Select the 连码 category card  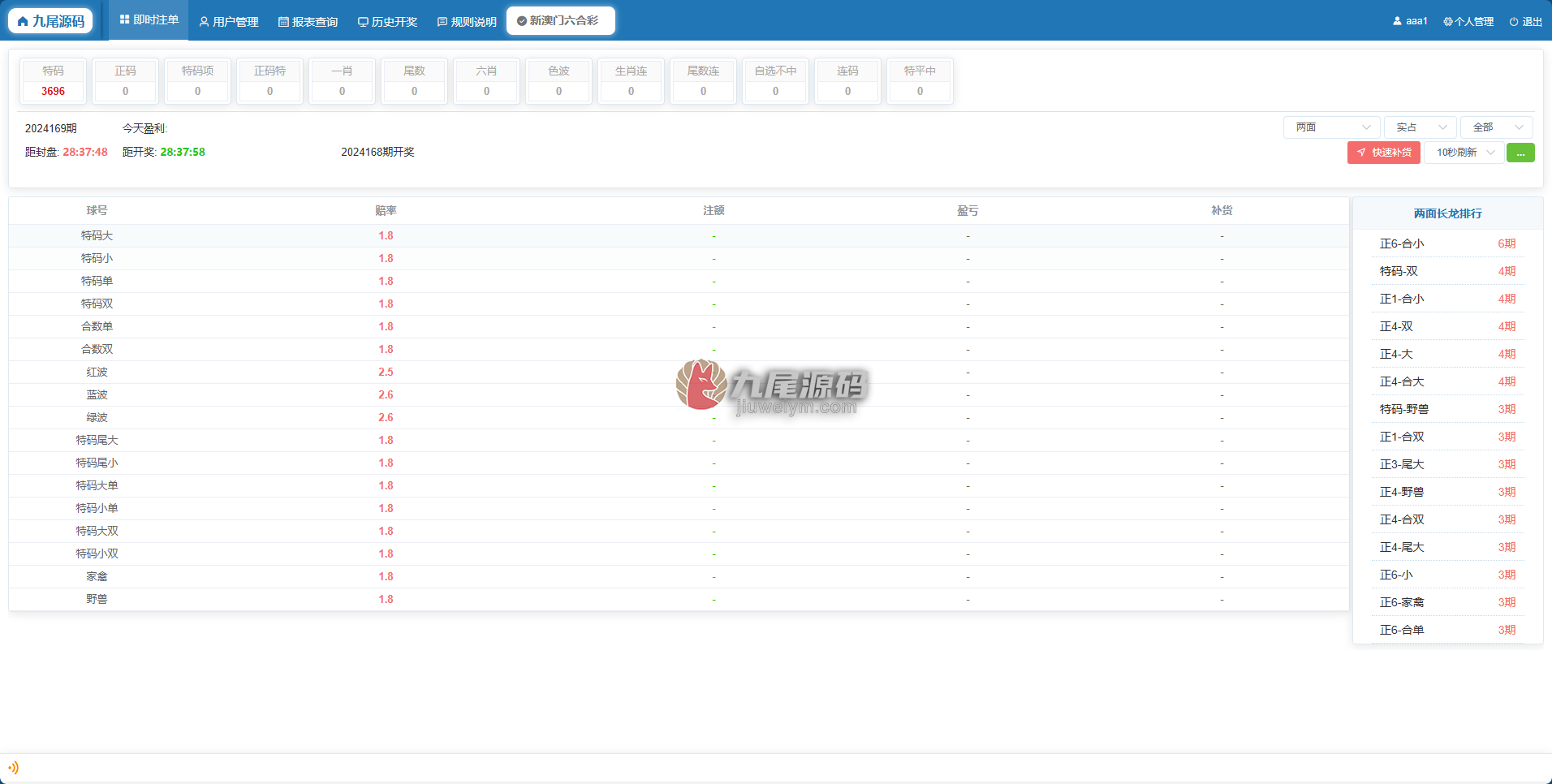click(x=847, y=81)
